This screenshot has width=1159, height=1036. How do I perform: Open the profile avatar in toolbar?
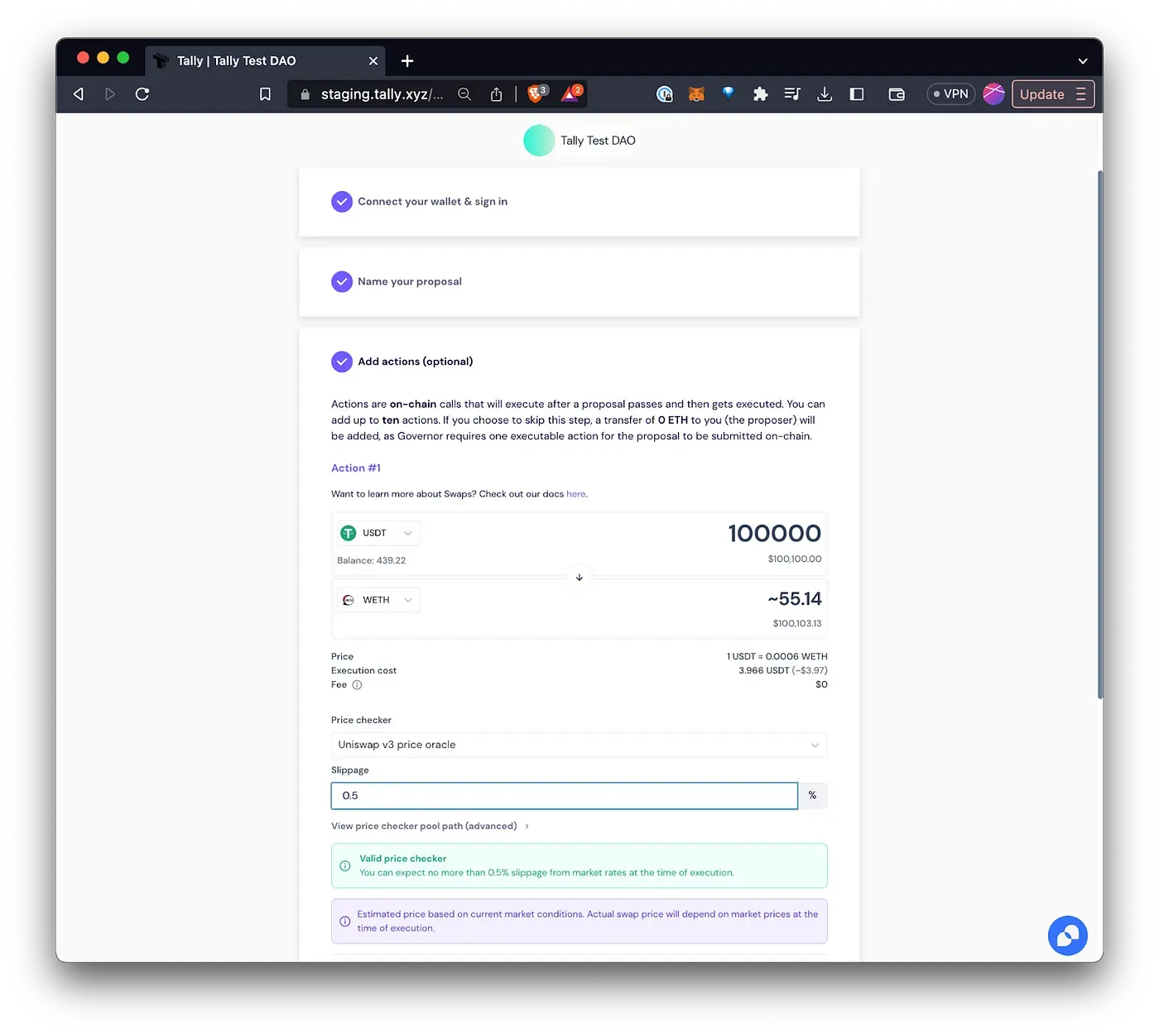(993, 94)
